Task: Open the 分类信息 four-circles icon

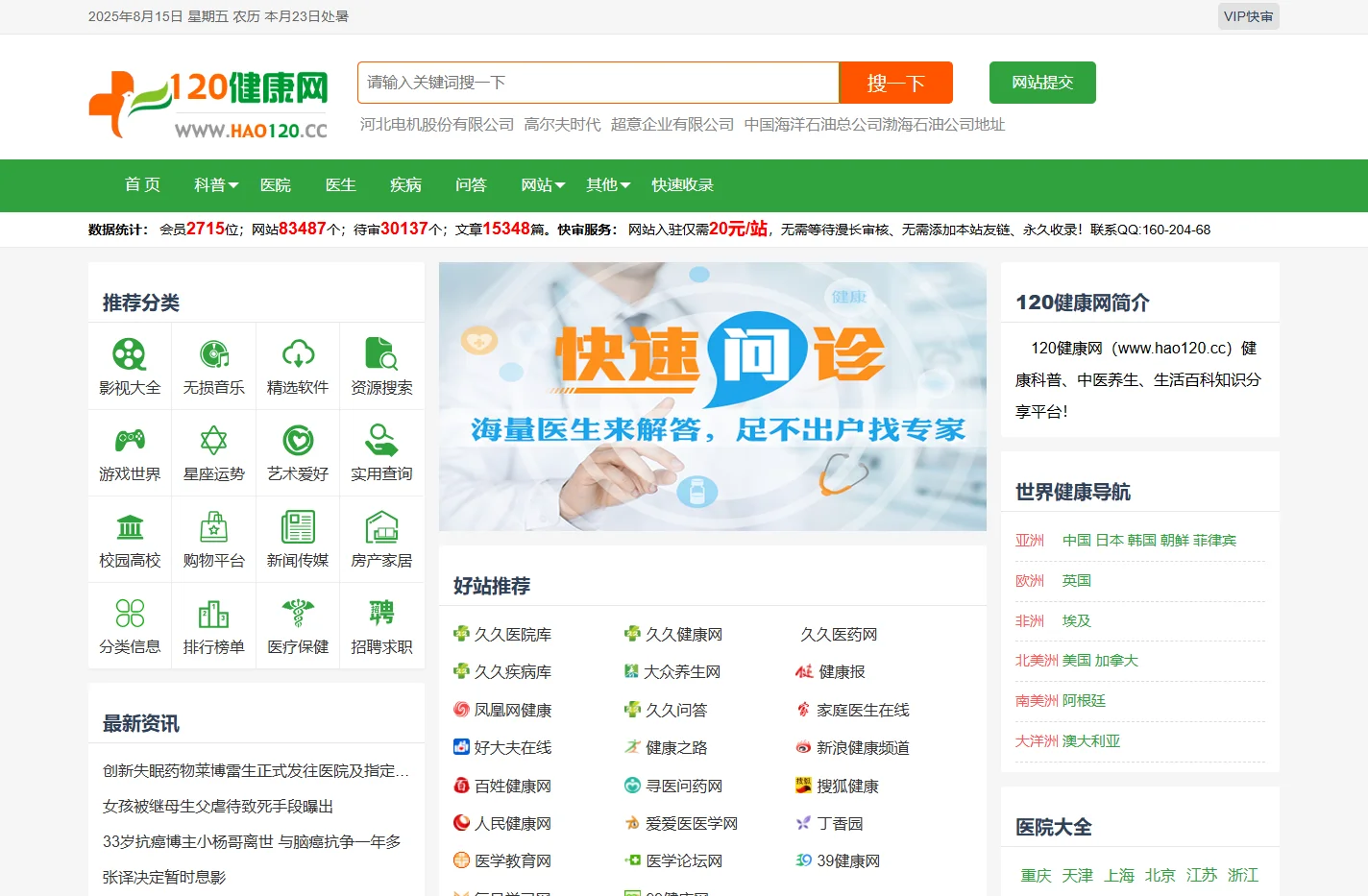Action: 130,614
